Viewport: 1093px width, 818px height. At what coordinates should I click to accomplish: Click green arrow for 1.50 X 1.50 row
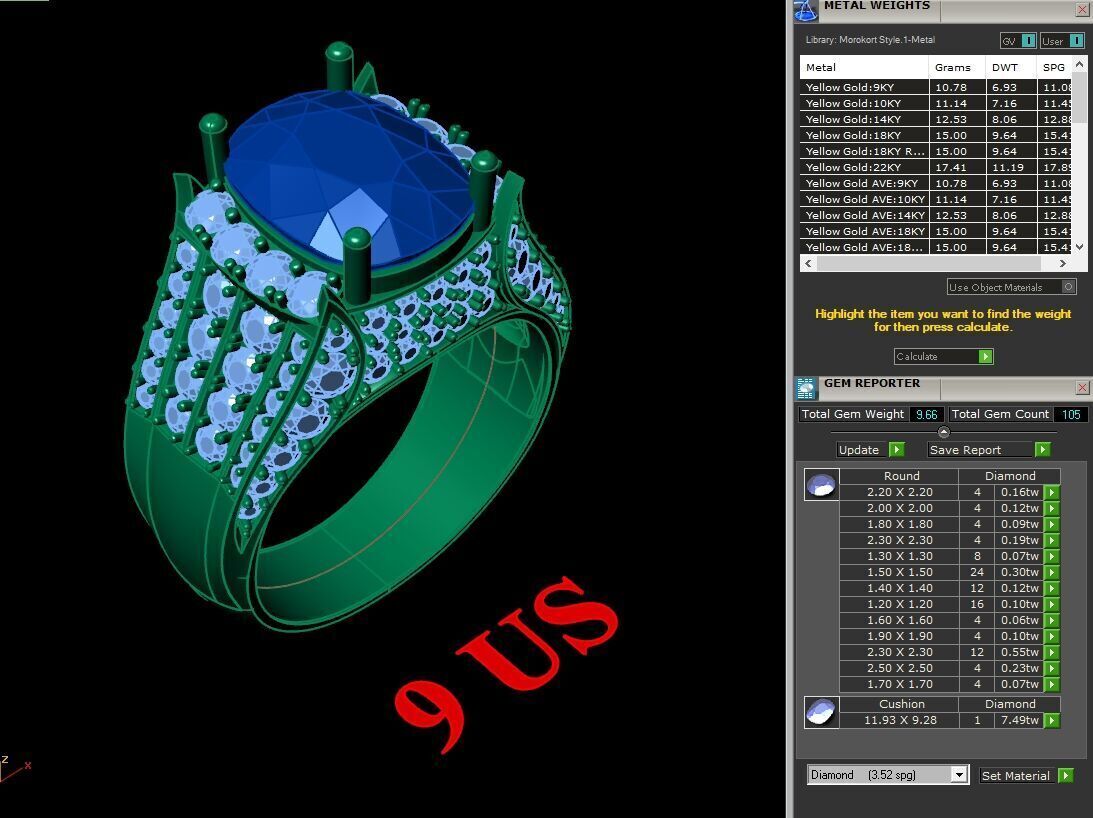(x=1051, y=573)
